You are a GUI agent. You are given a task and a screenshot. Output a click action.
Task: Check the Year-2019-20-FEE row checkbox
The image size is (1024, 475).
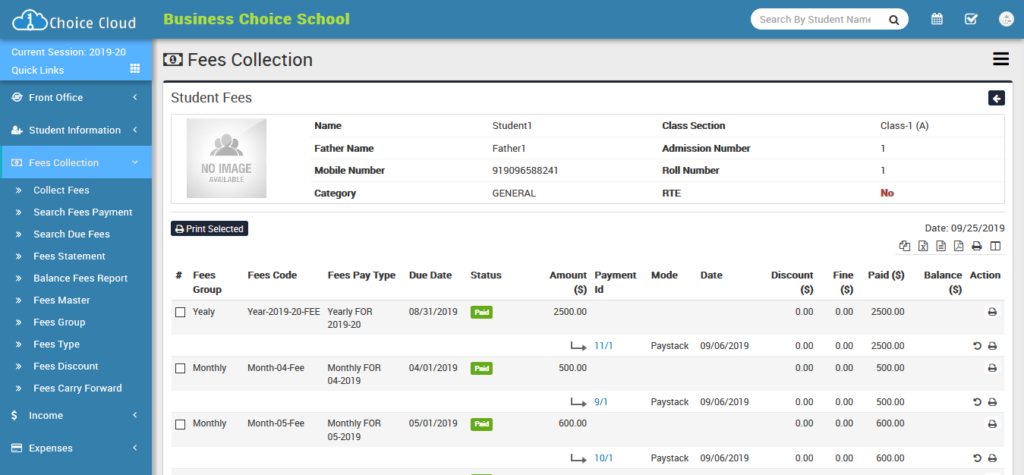click(x=180, y=312)
